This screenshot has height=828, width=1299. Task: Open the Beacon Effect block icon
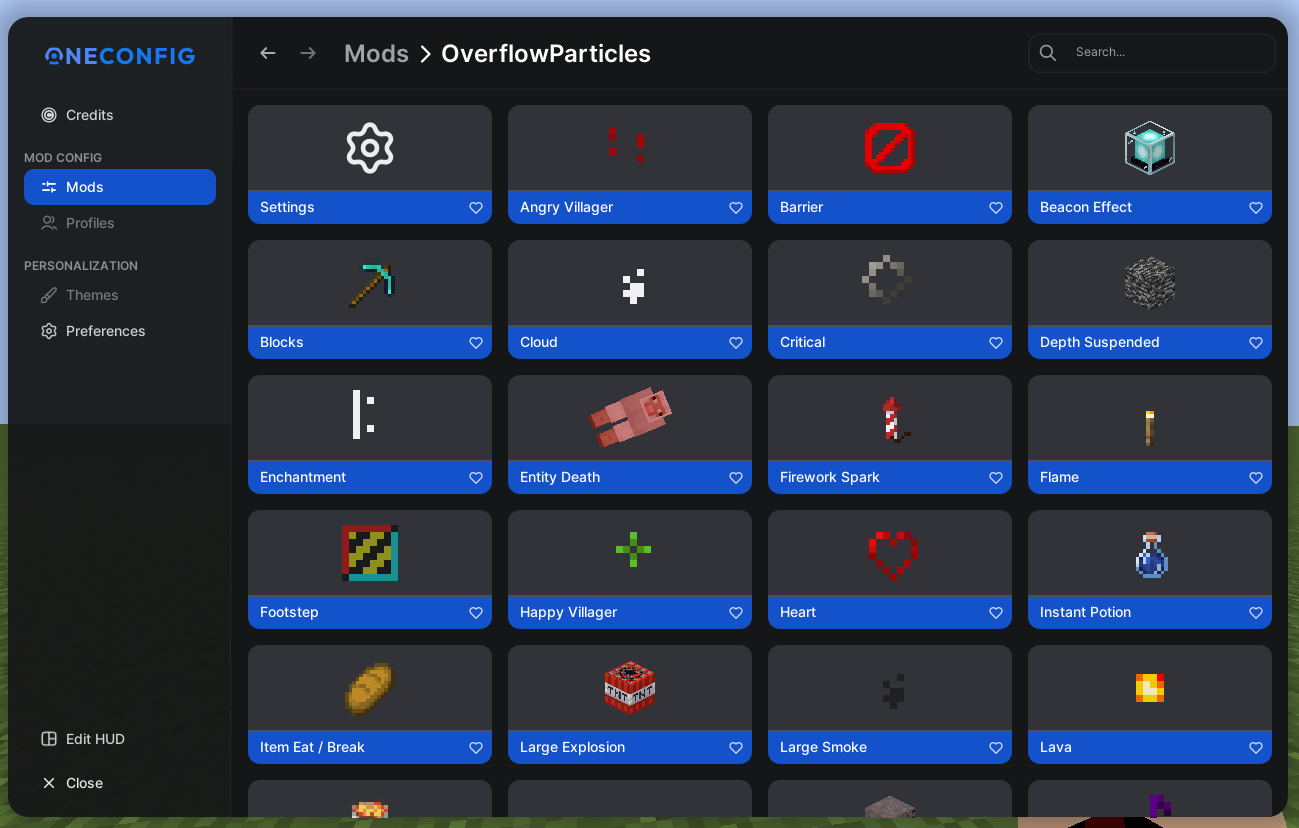point(1150,148)
